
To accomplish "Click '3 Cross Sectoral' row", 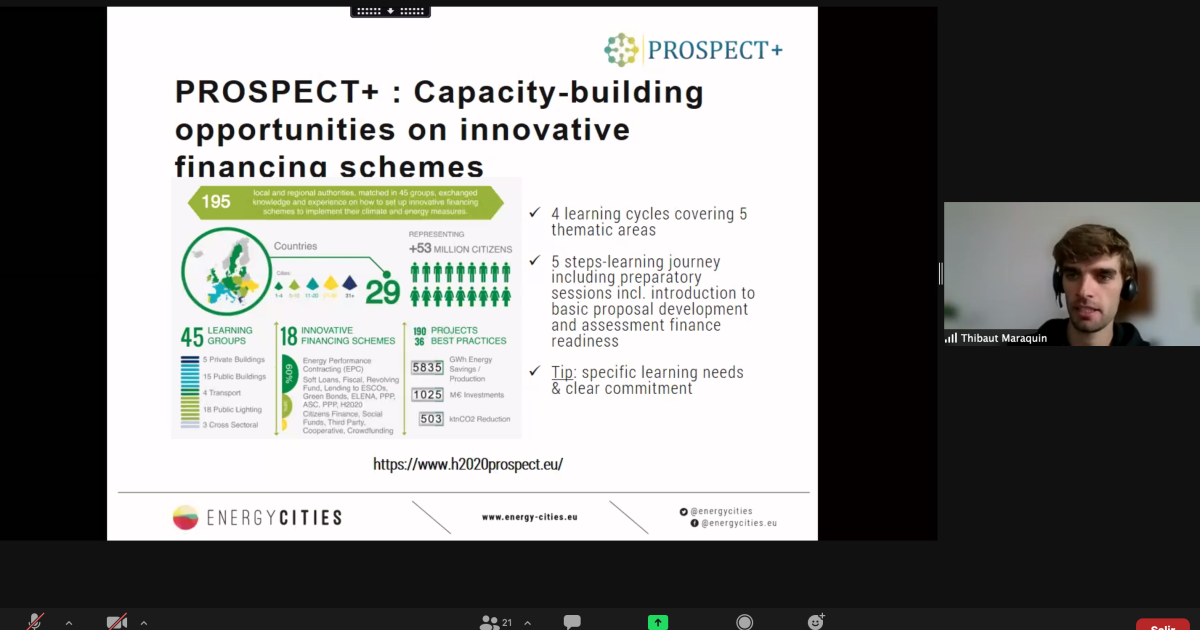I will [231, 425].
